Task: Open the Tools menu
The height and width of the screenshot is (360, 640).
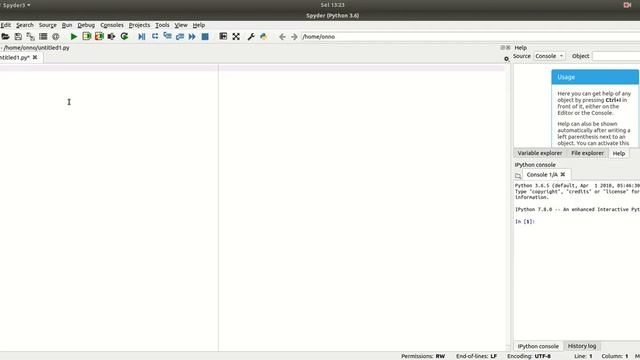Action: pos(162,25)
